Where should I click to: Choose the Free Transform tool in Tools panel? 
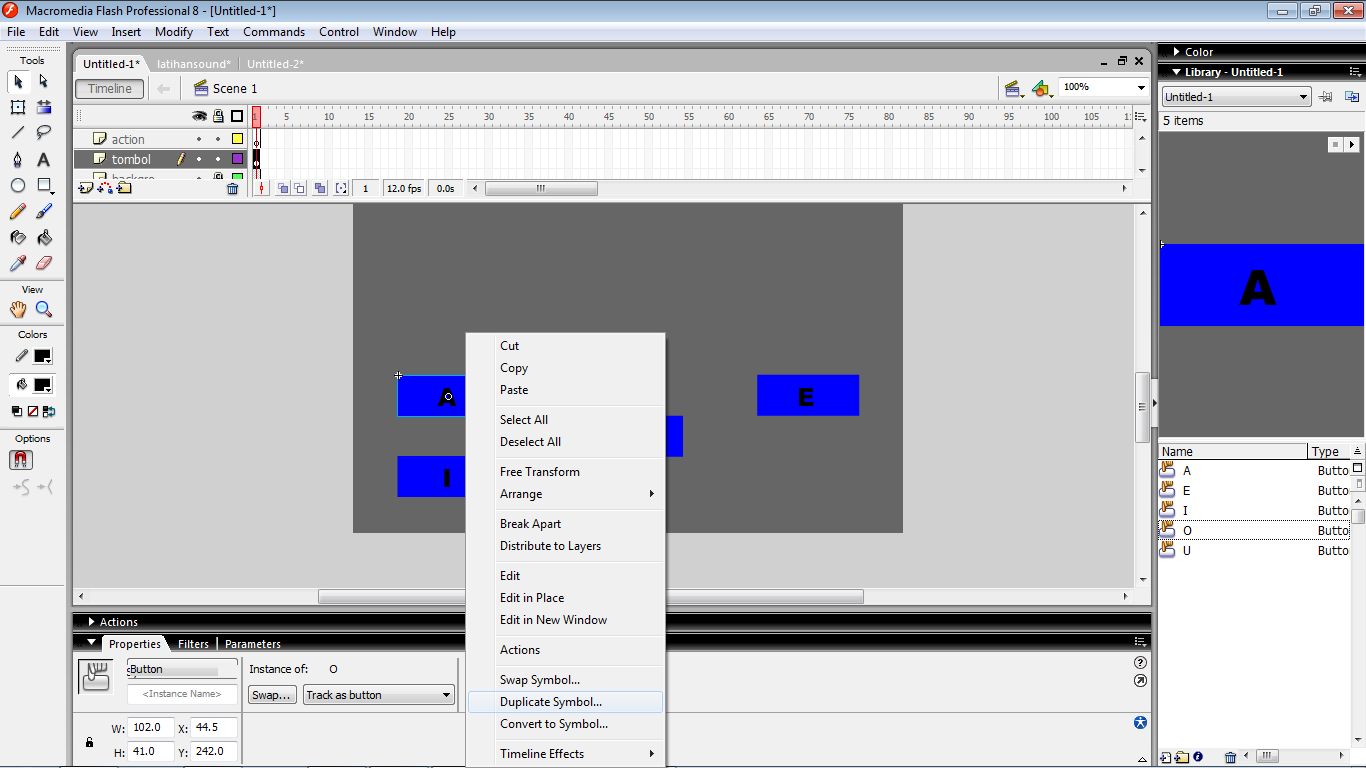18,107
